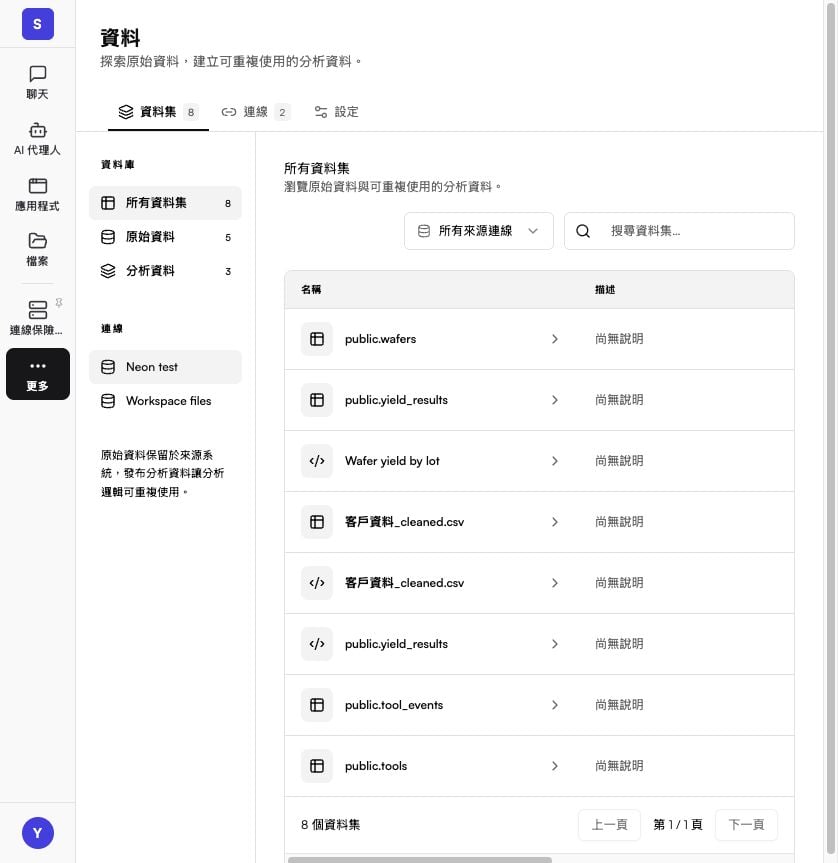
Task: Open the 應用程式 apps icon
Action: point(37,185)
